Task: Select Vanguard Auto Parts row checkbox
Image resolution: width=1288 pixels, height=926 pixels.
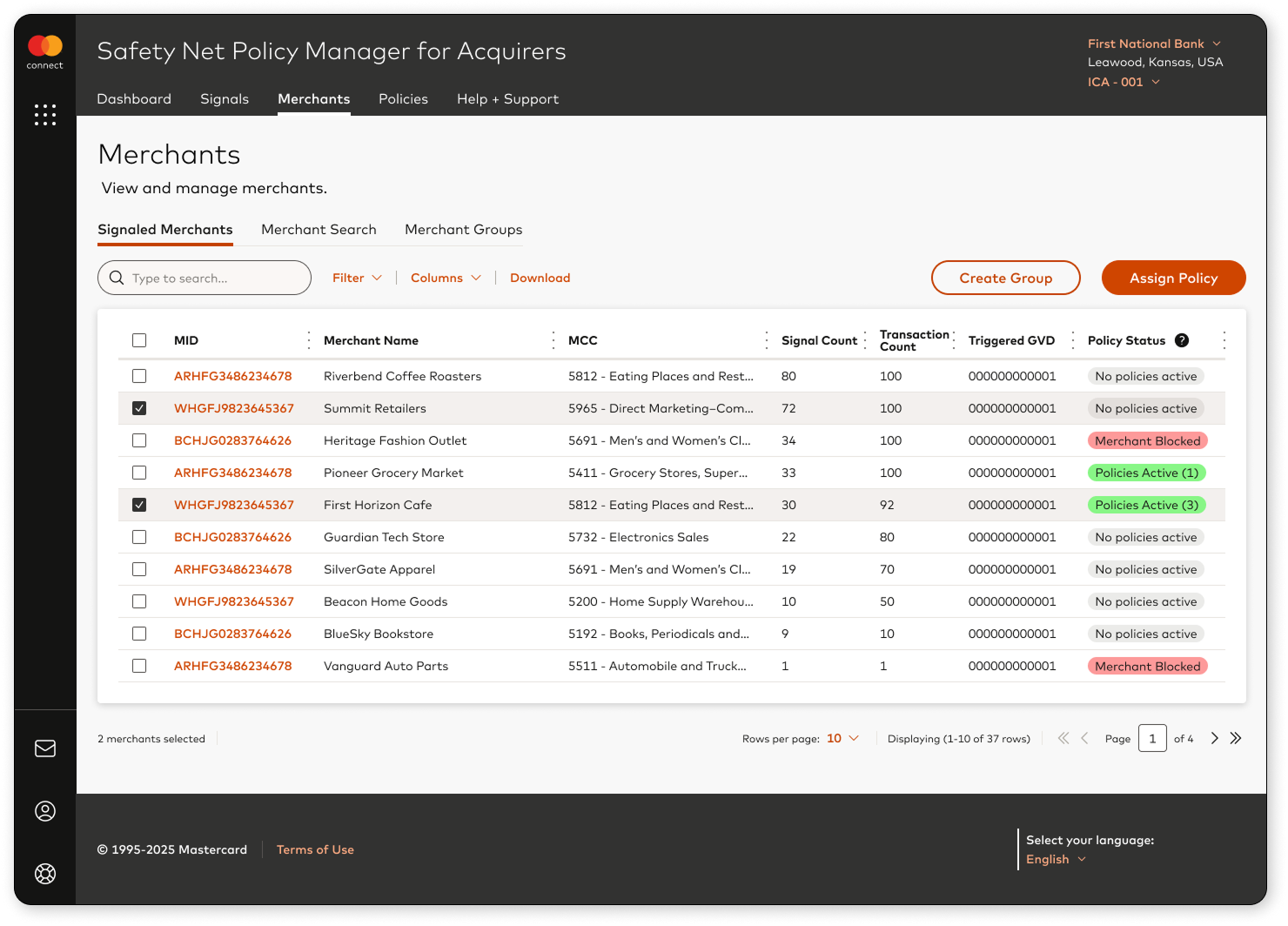Action: (139, 666)
